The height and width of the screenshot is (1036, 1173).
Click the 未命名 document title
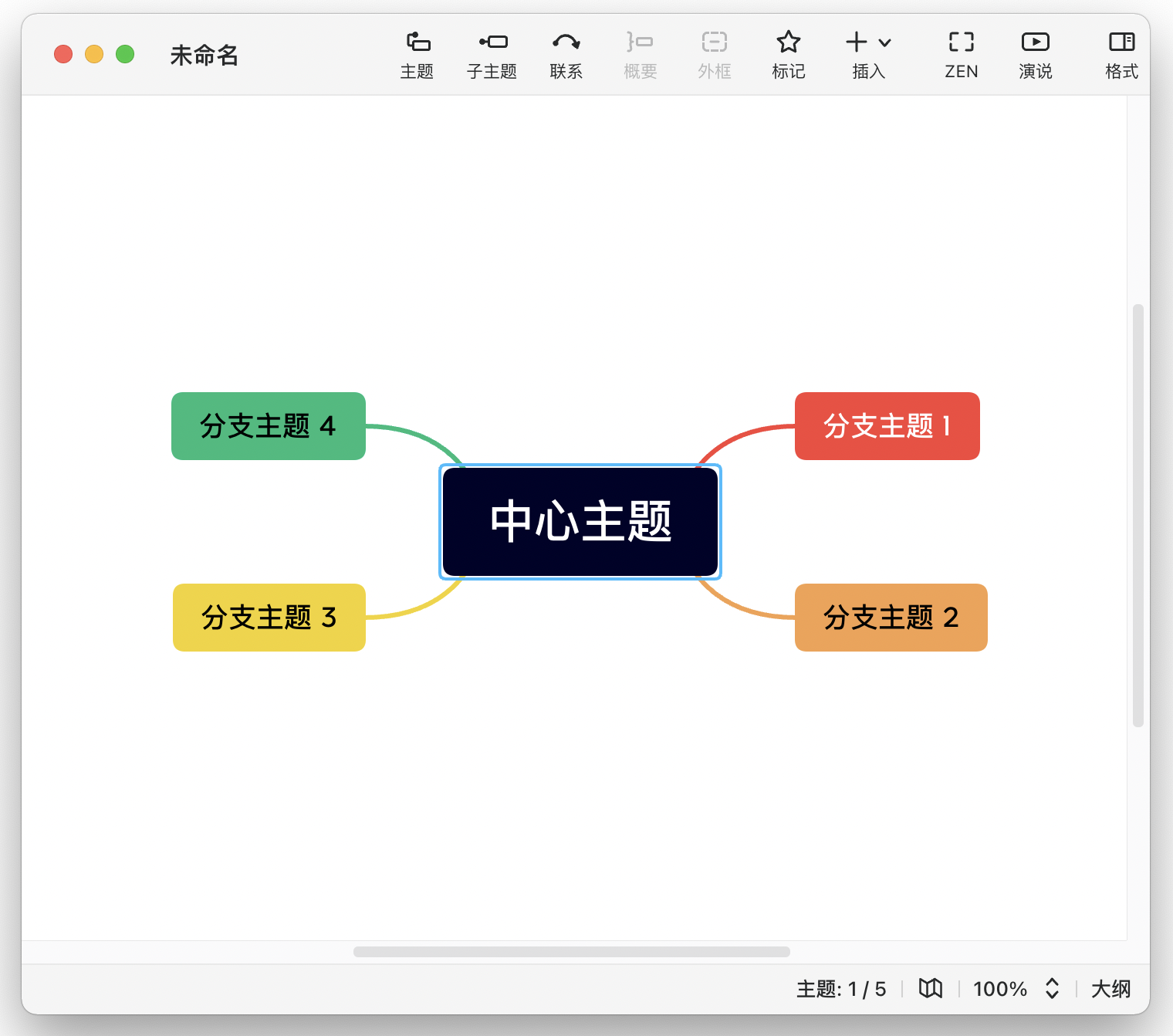[205, 55]
